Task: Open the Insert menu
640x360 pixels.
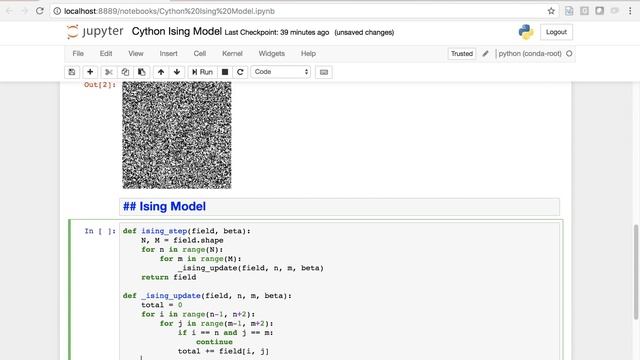Action: [169, 53]
